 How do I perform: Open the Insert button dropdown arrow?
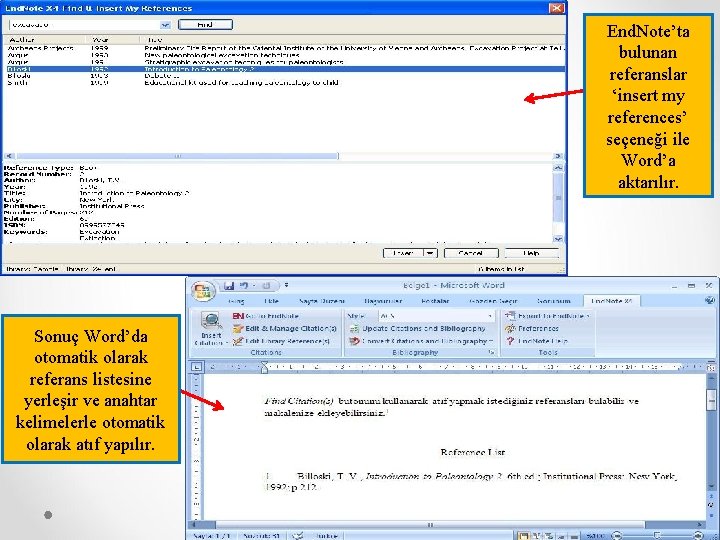(x=430, y=253)
